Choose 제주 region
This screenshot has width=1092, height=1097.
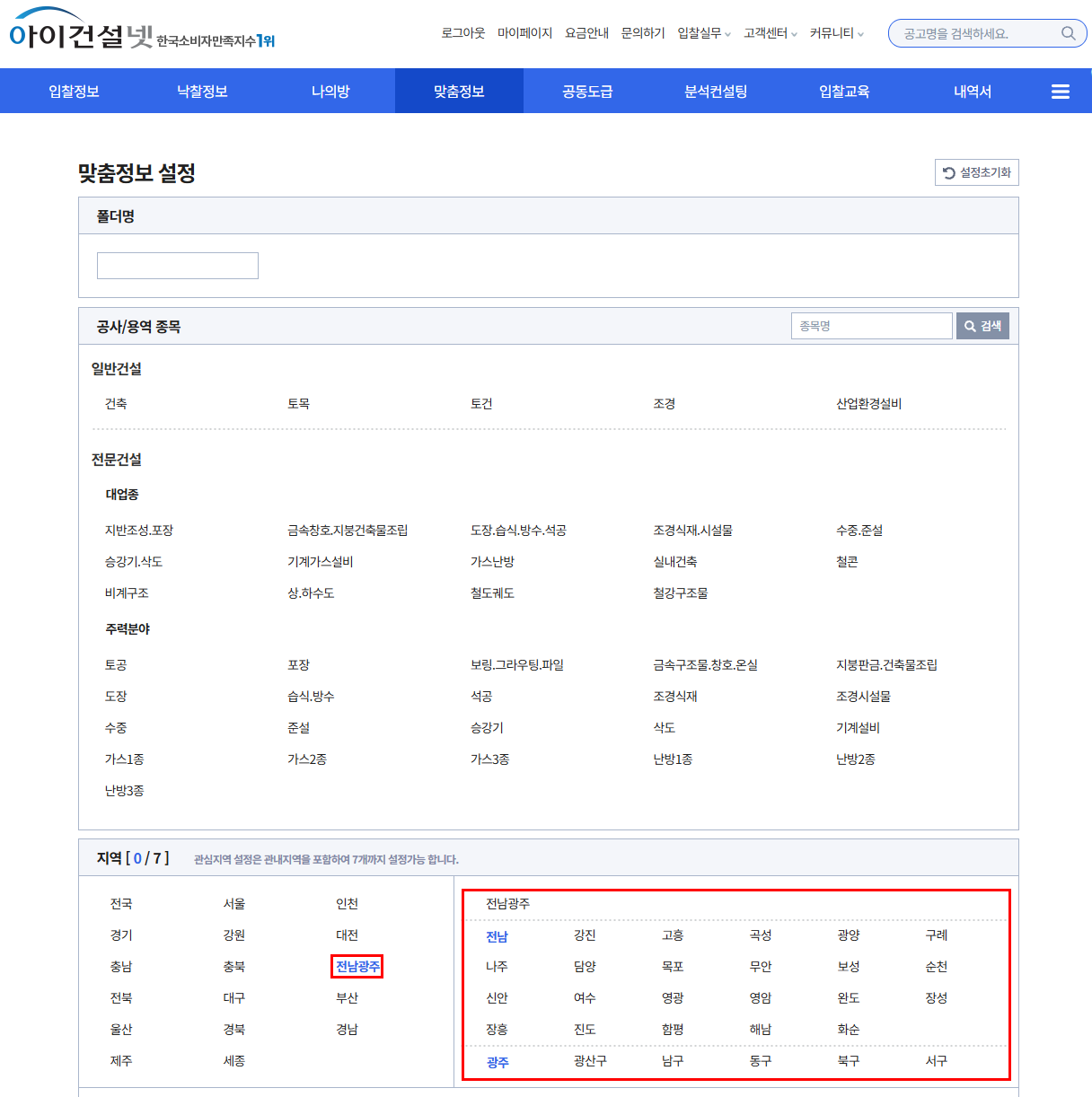pos(121,1061)
